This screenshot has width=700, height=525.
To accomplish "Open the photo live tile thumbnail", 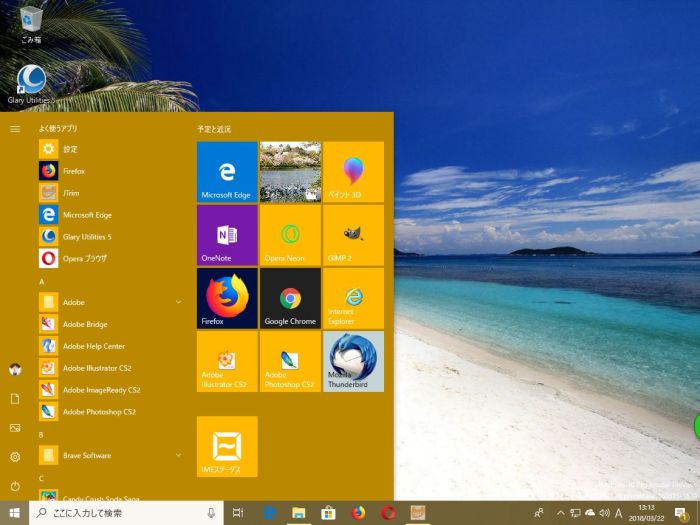I will 290,171.
